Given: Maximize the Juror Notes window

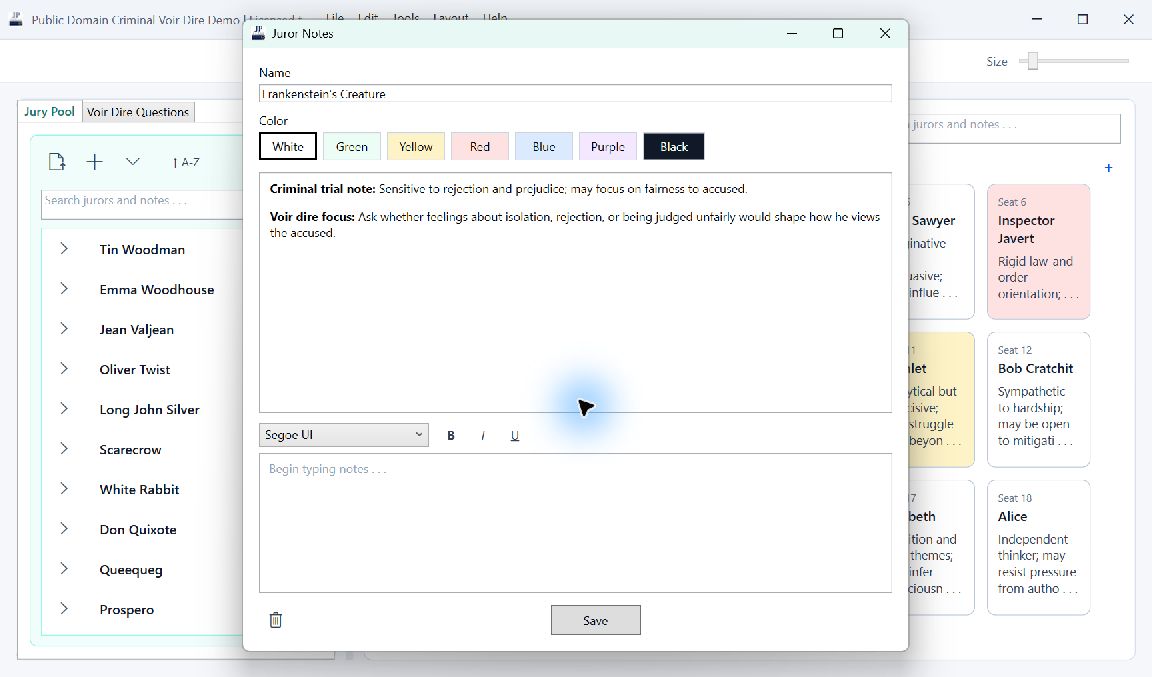Looking at the screenshot, I should tap(838, 33).
